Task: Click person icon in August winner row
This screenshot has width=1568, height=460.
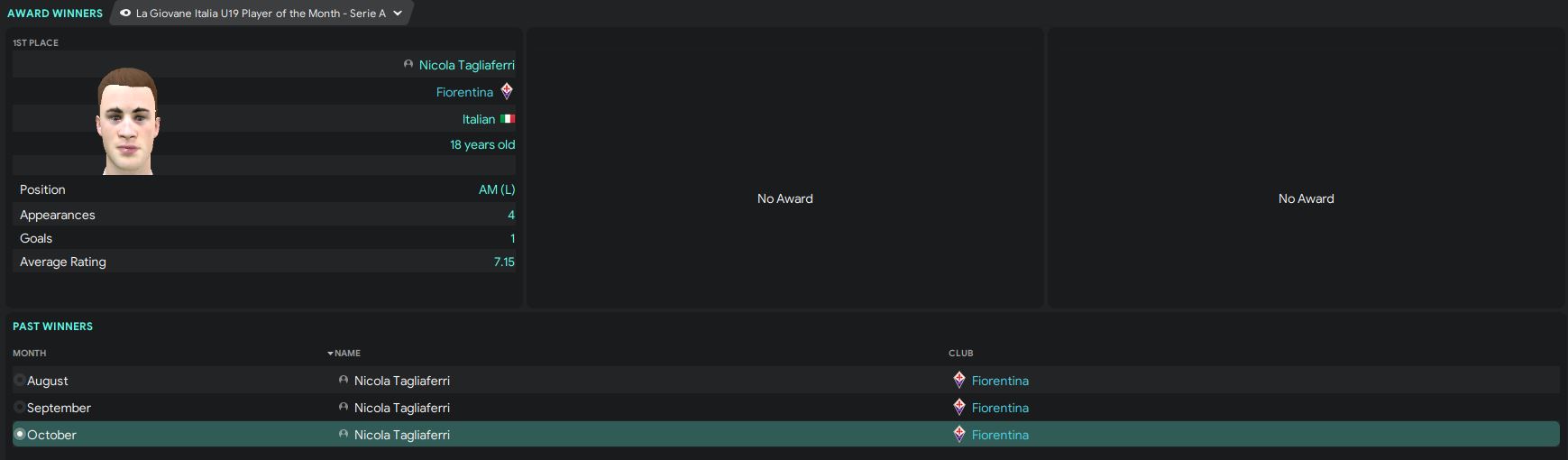Action: pyautogui.click(x=344, y=381)
